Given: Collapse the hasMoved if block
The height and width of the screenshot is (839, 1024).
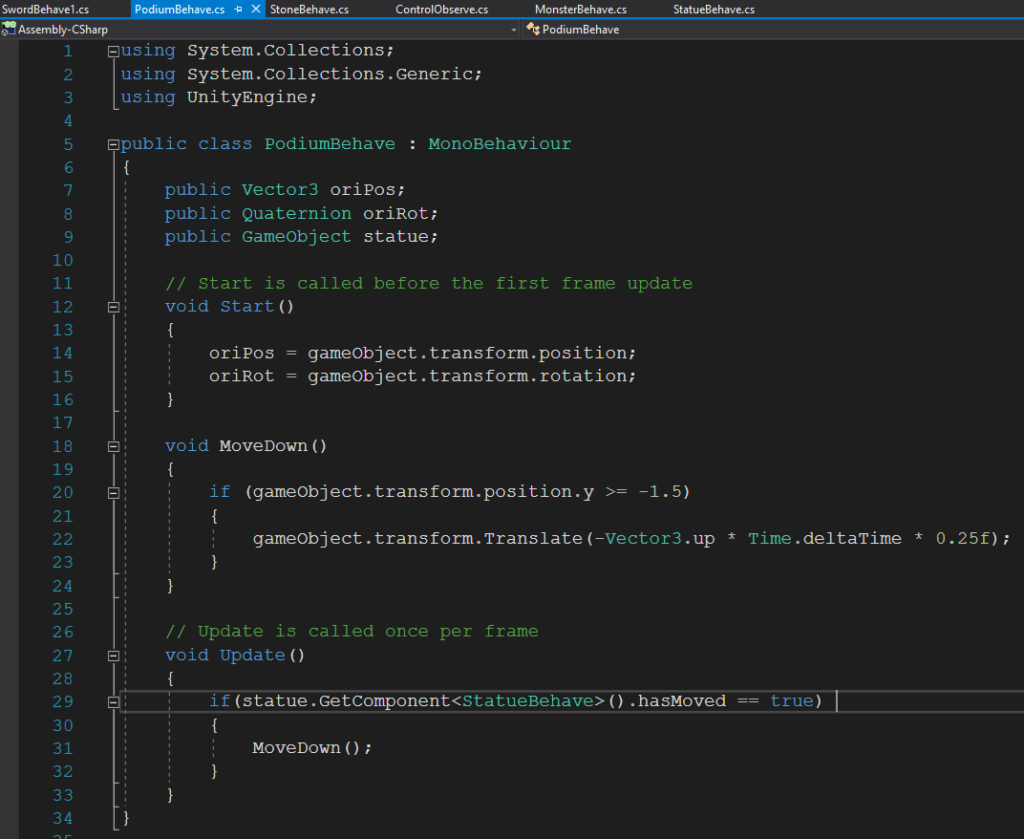Looking at the screenshot, I should pos(113,702).
